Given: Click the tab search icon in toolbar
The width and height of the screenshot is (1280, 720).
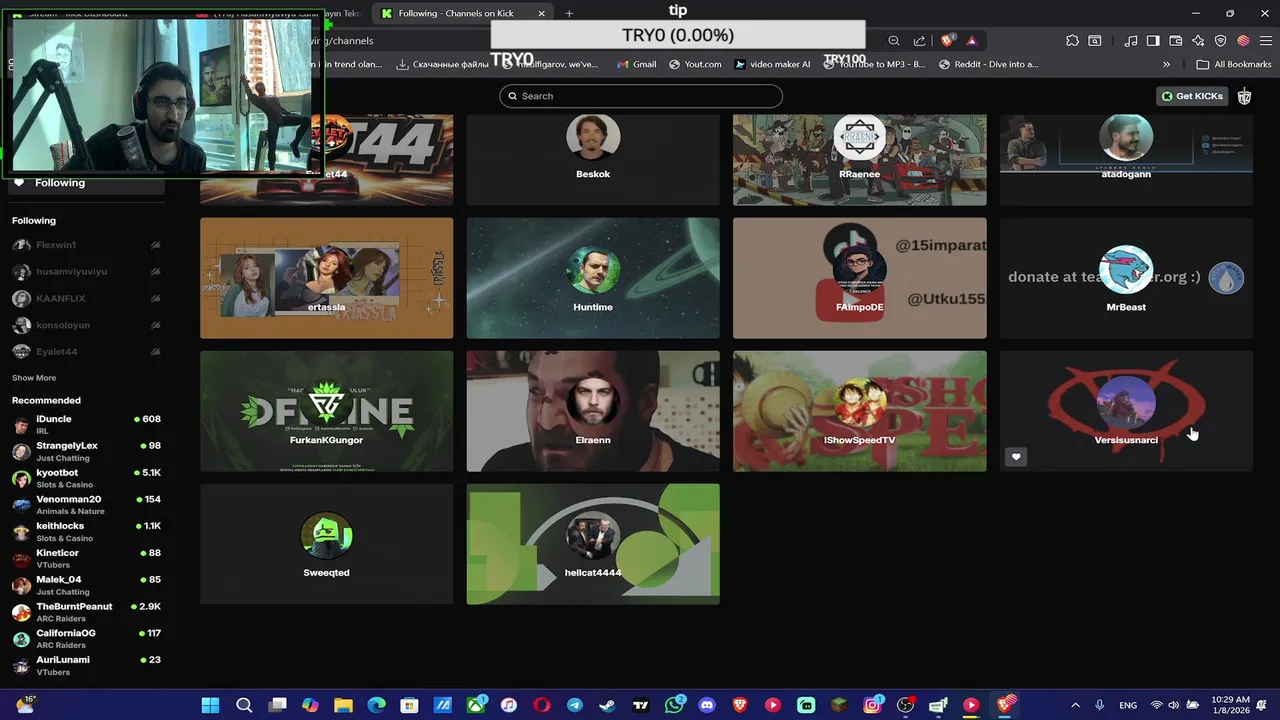Looking at the screenshot, I should point(1095,41).
